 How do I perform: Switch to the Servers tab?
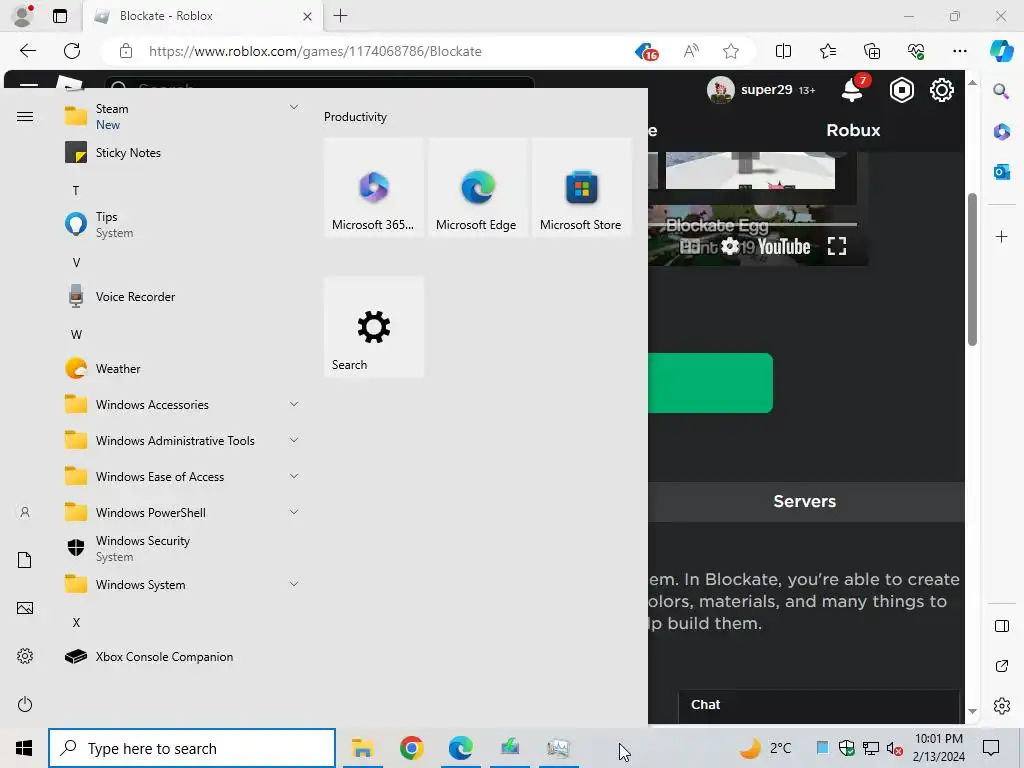point(805,501)
